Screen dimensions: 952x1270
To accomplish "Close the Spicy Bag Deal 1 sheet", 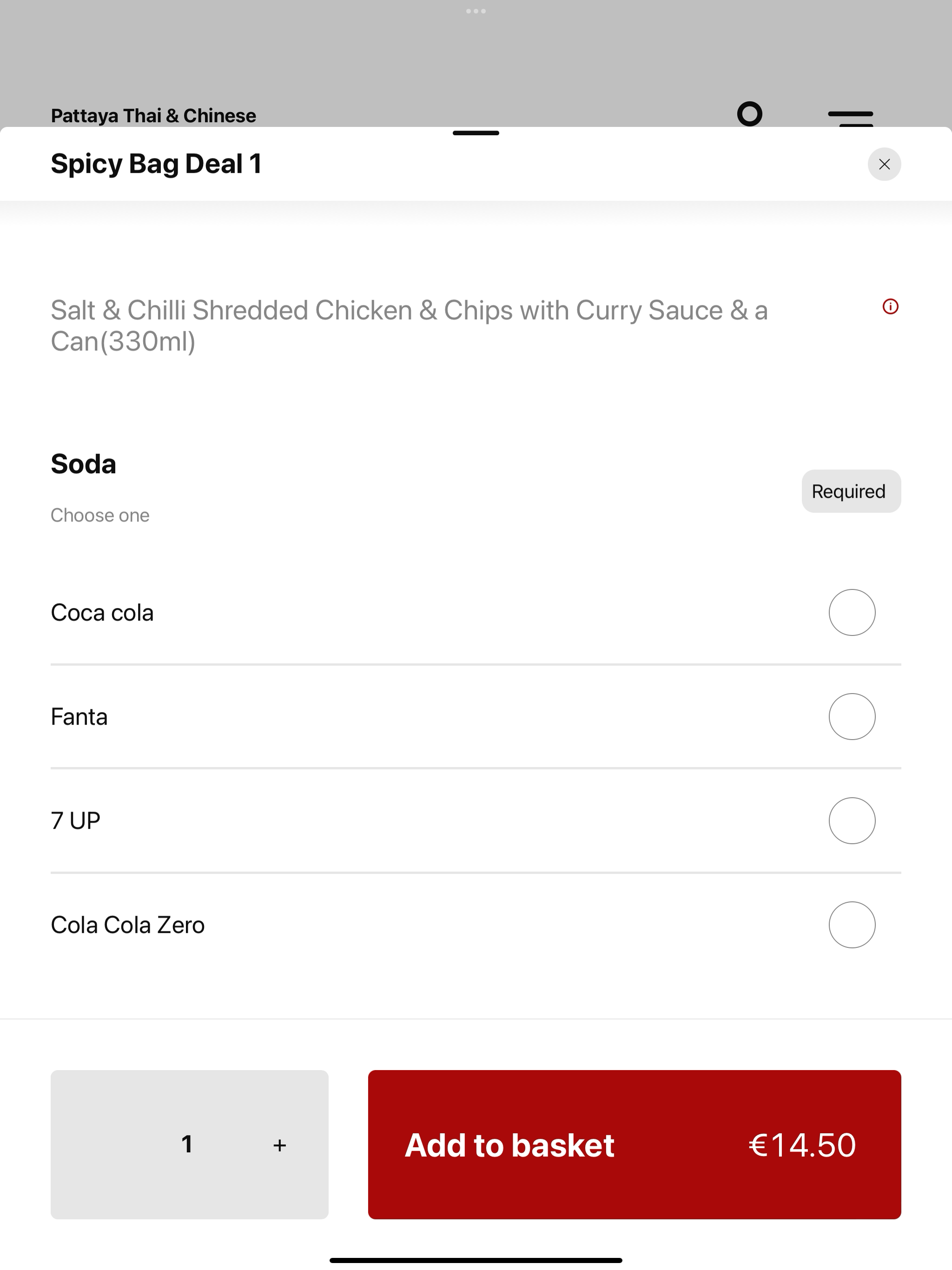I will (884, 164).
